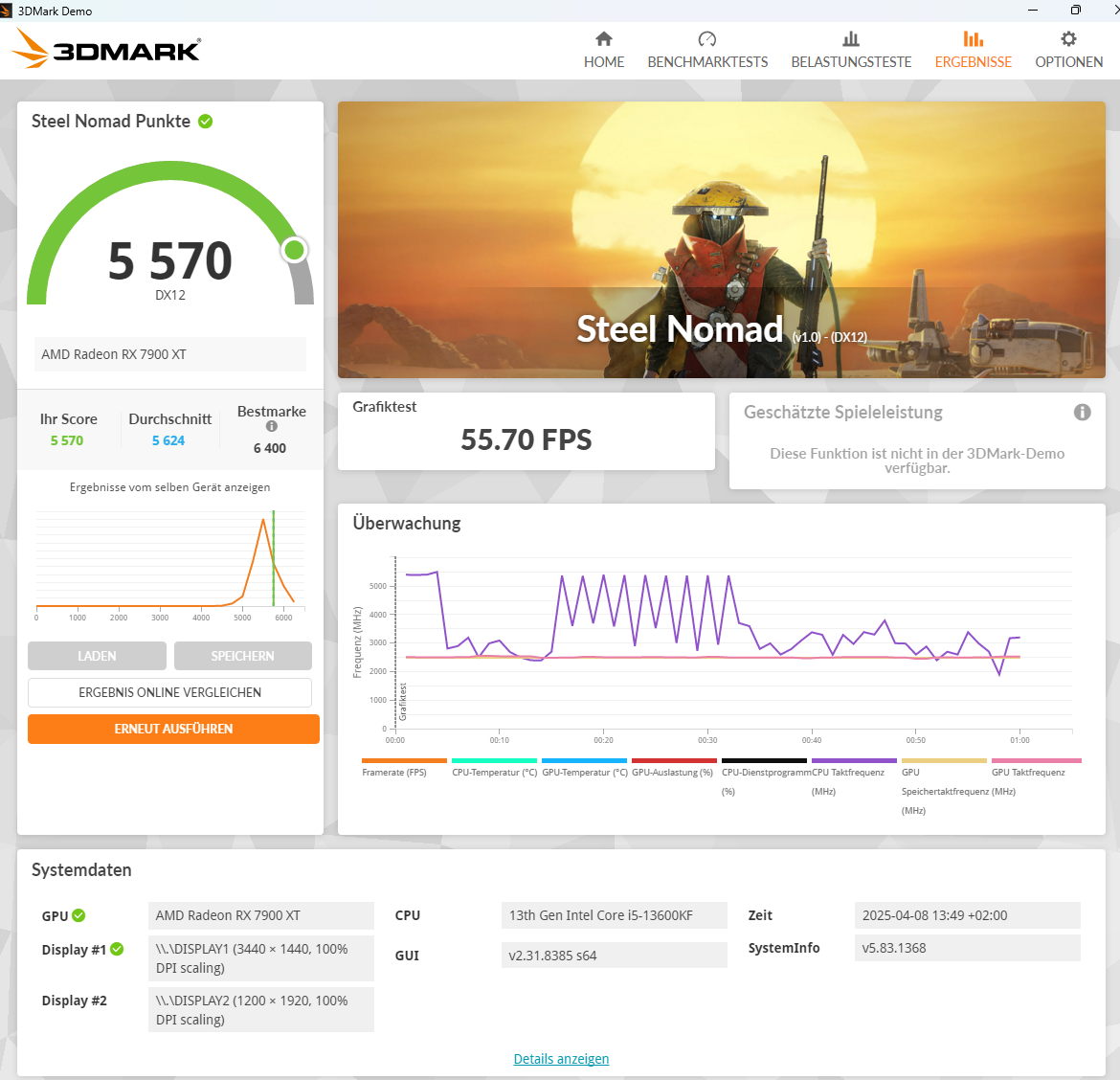Select the ERGEBNISSE tab
Image resolution: width=1120 pixels, height=1080 pixels.
point(973,51)
